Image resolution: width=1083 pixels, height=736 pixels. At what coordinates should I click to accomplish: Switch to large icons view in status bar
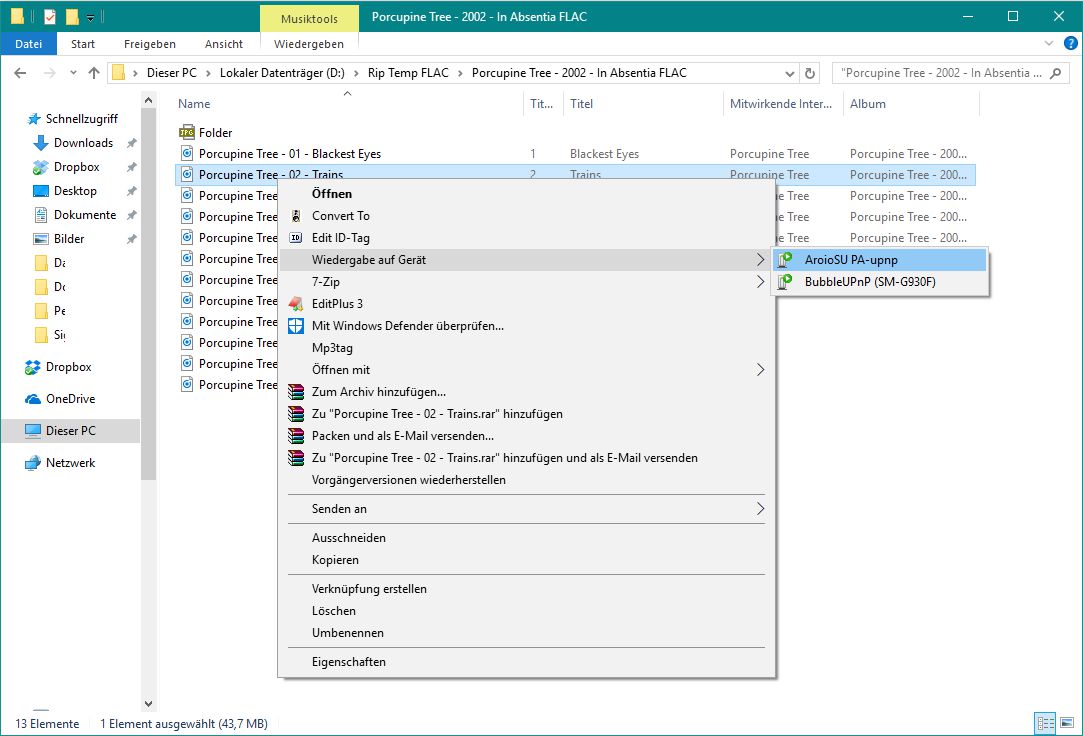point(1067,724)
